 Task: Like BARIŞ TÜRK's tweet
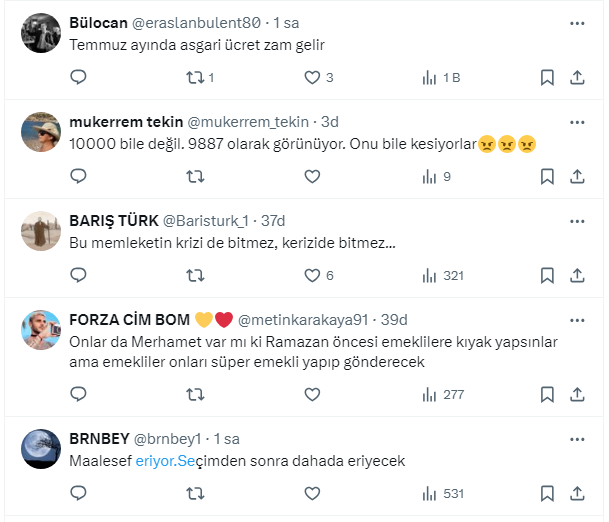312,276
